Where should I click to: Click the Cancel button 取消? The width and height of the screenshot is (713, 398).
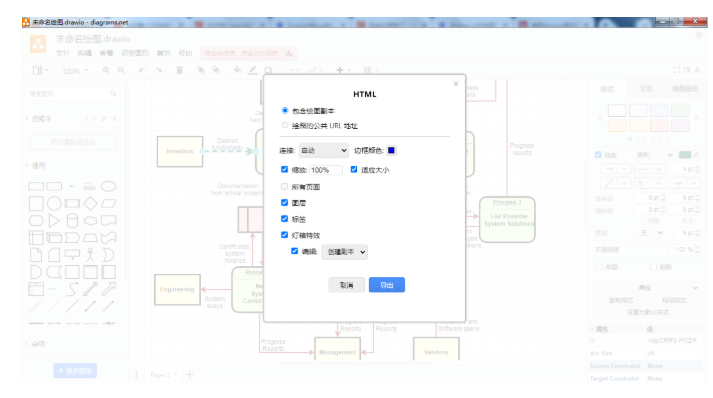346,285
